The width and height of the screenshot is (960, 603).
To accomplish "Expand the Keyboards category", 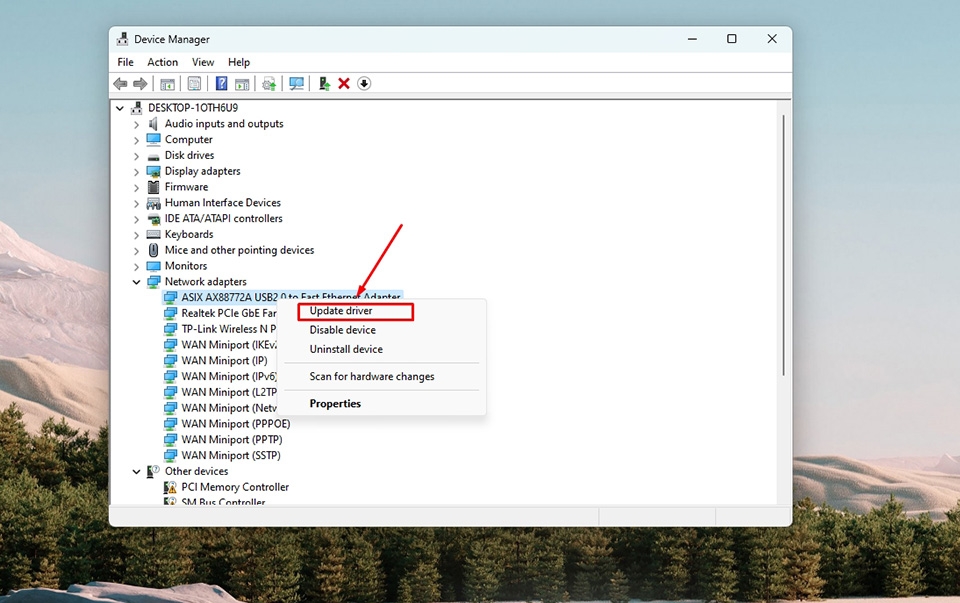I will click(x=137, y=233).
